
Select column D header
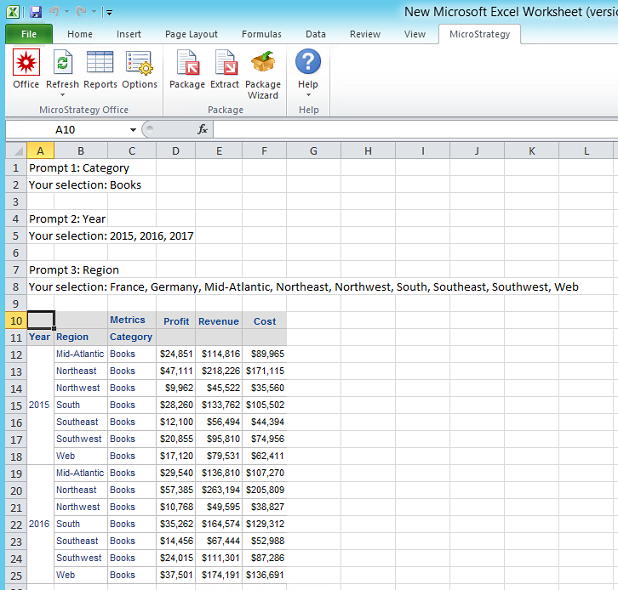[x=176, y=151]
